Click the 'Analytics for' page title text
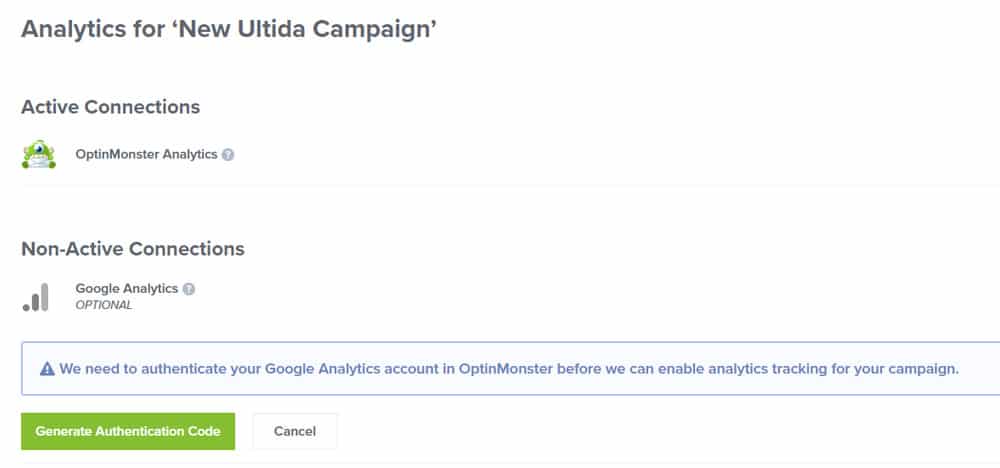 click(93, 29)
